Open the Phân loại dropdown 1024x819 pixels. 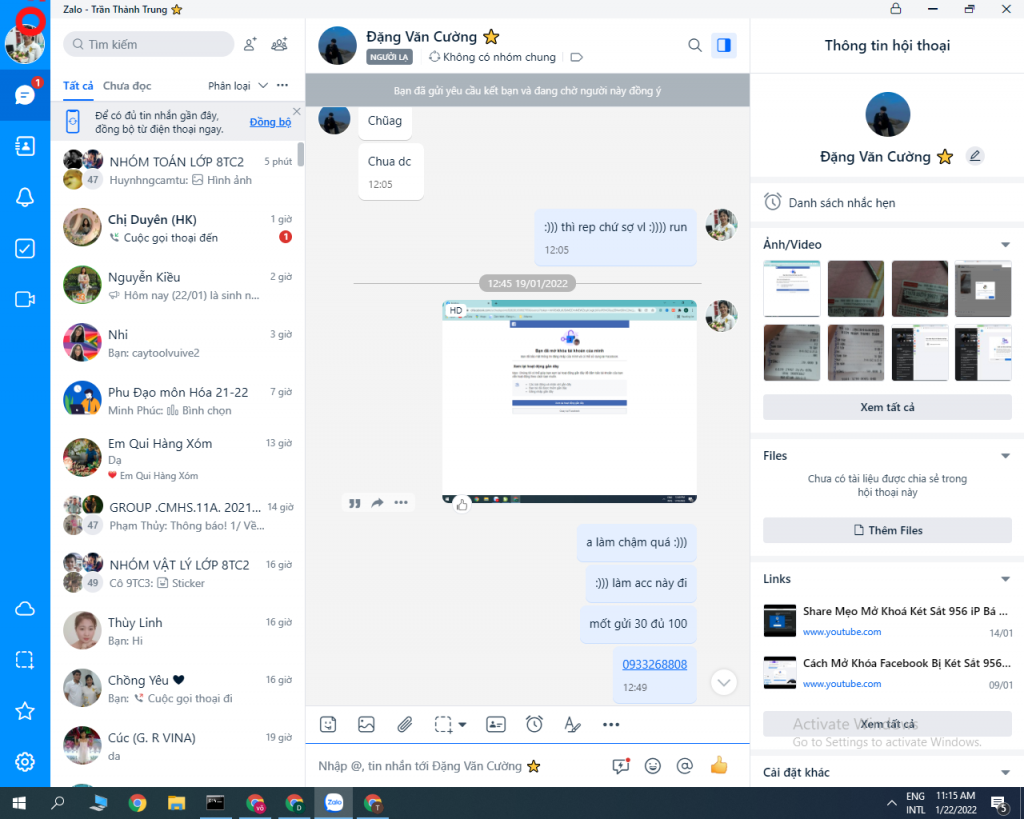pyautogui.click(x=238, y=86)
